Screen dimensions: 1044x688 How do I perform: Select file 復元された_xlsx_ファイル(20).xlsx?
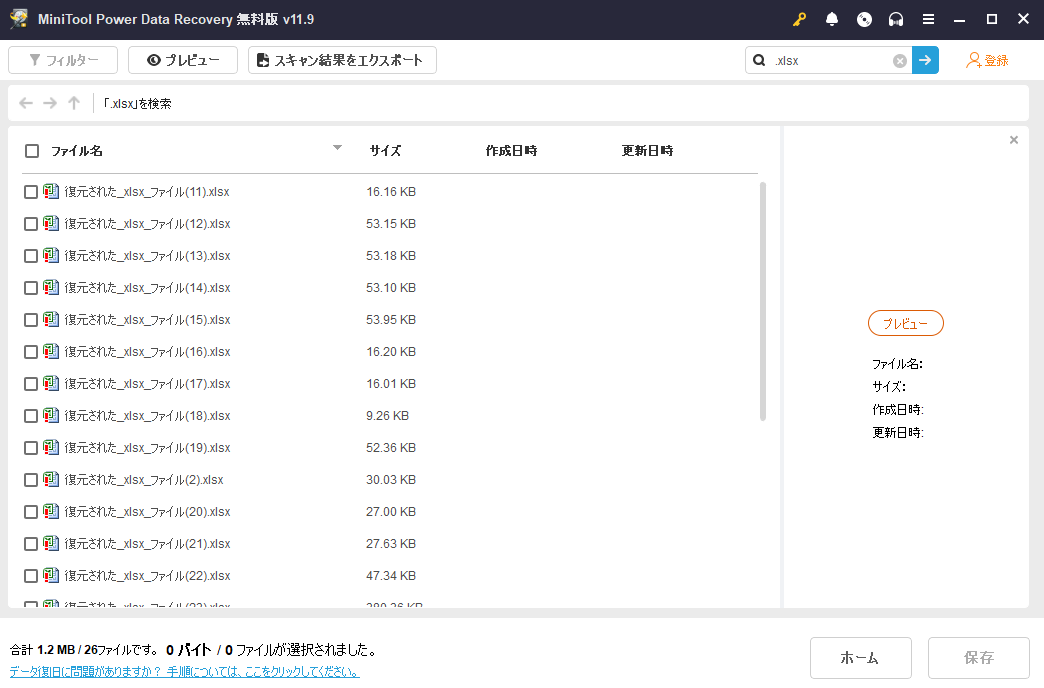pyautogui.click(x=147, y=512)
